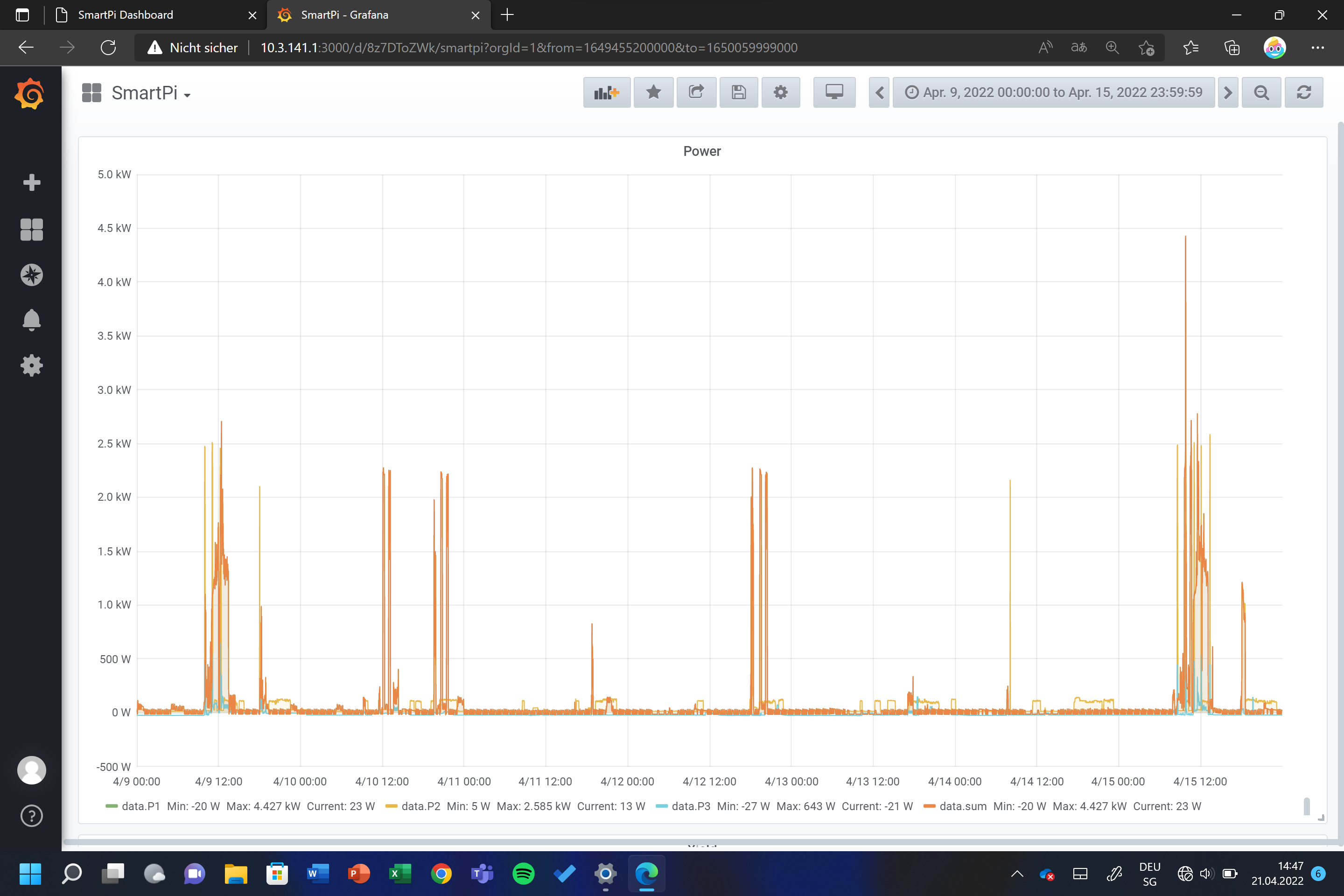Zoom out the time range

1261,92
